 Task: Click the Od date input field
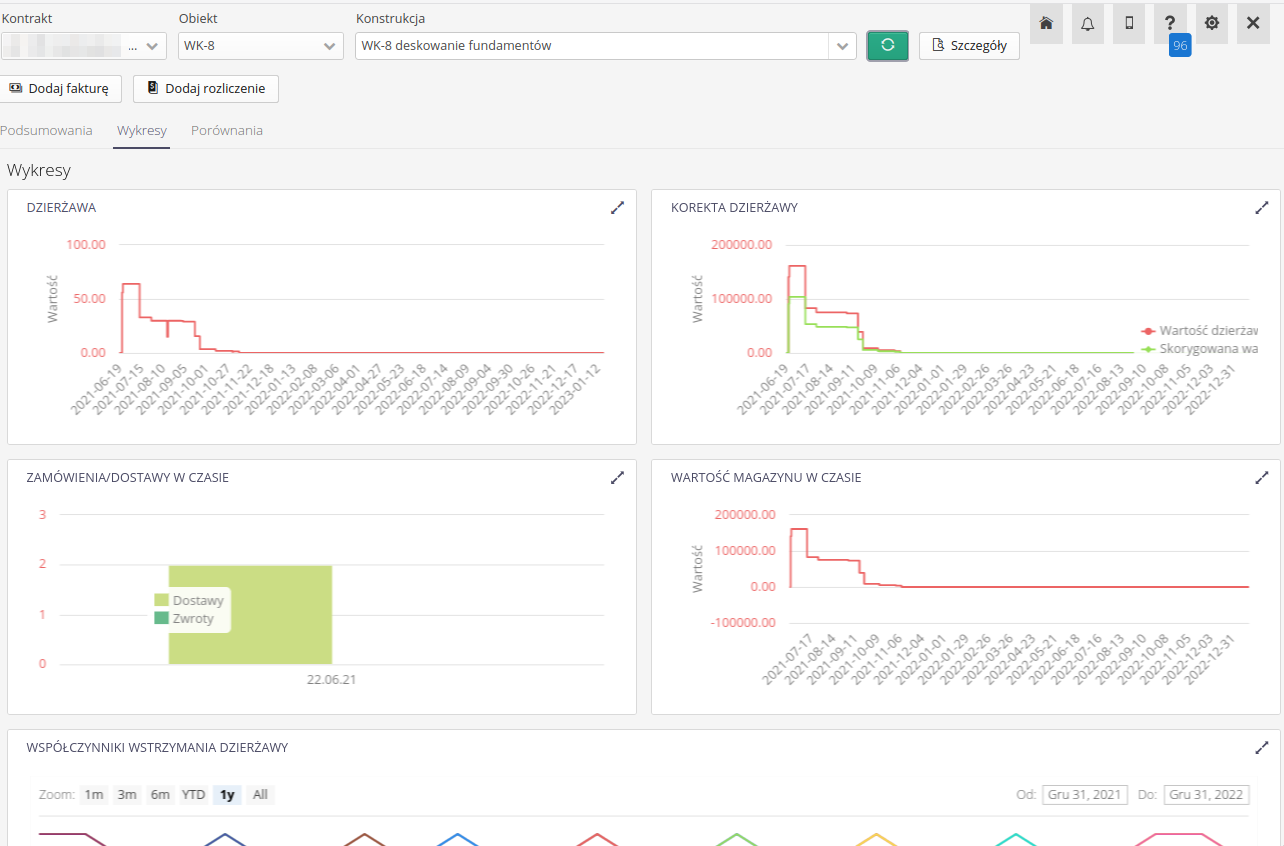[x=1085, y=795]
